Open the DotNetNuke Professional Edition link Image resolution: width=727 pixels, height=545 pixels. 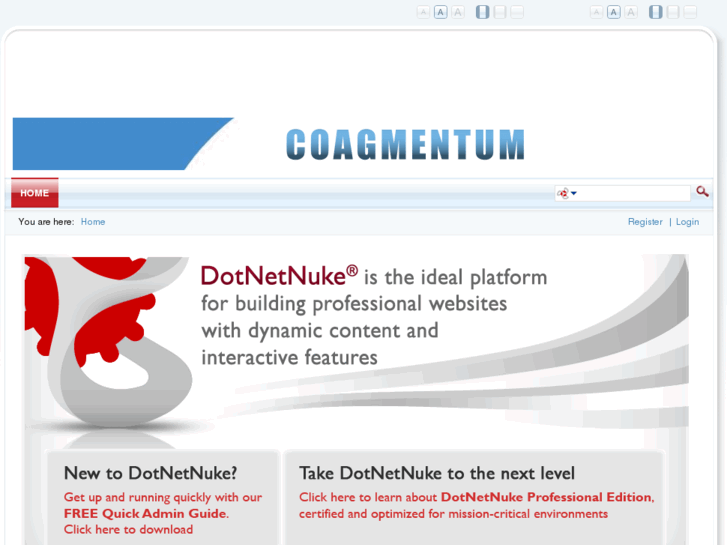tap(547, 497)
